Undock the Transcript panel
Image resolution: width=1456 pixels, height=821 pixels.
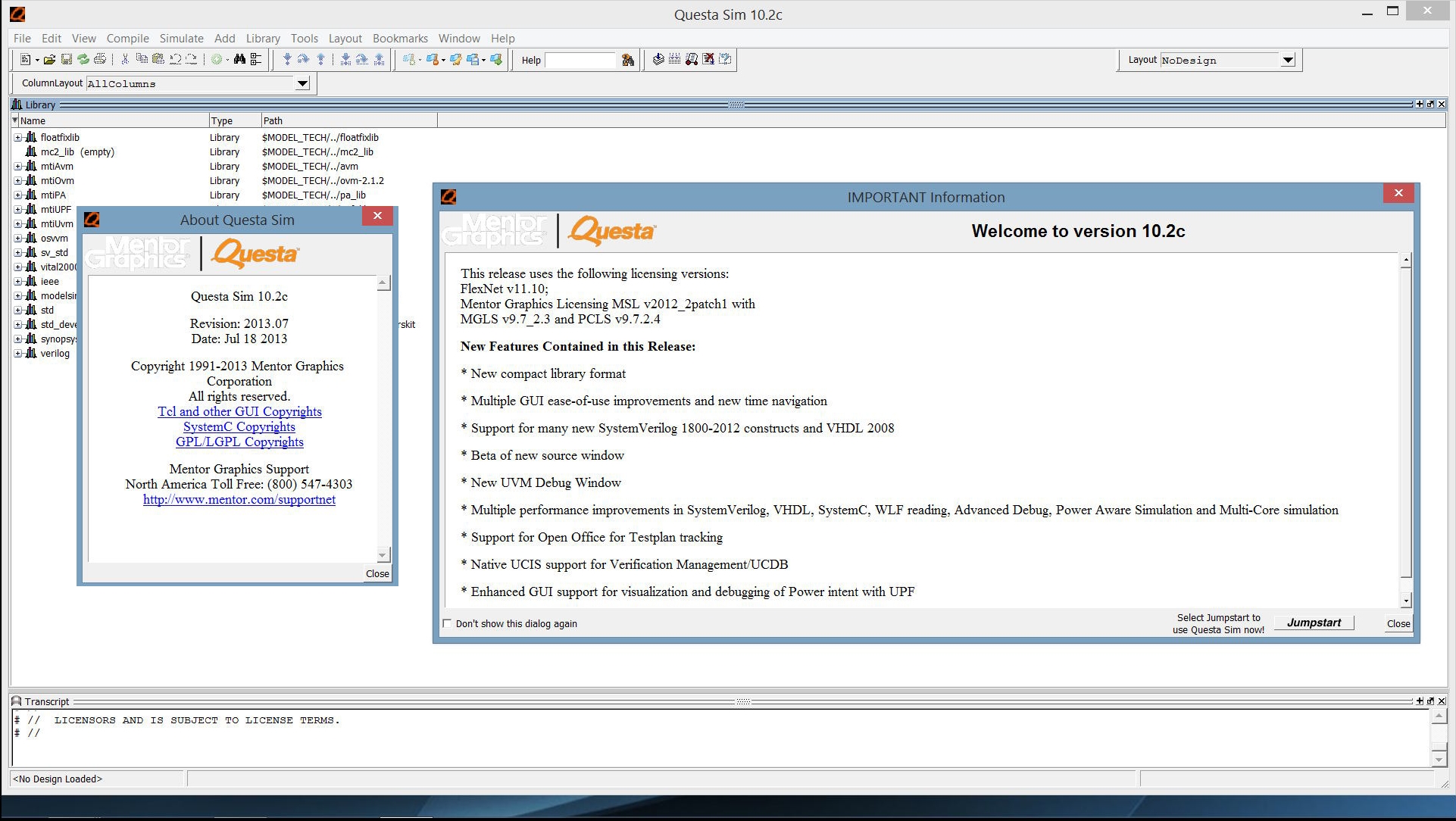1430,701
